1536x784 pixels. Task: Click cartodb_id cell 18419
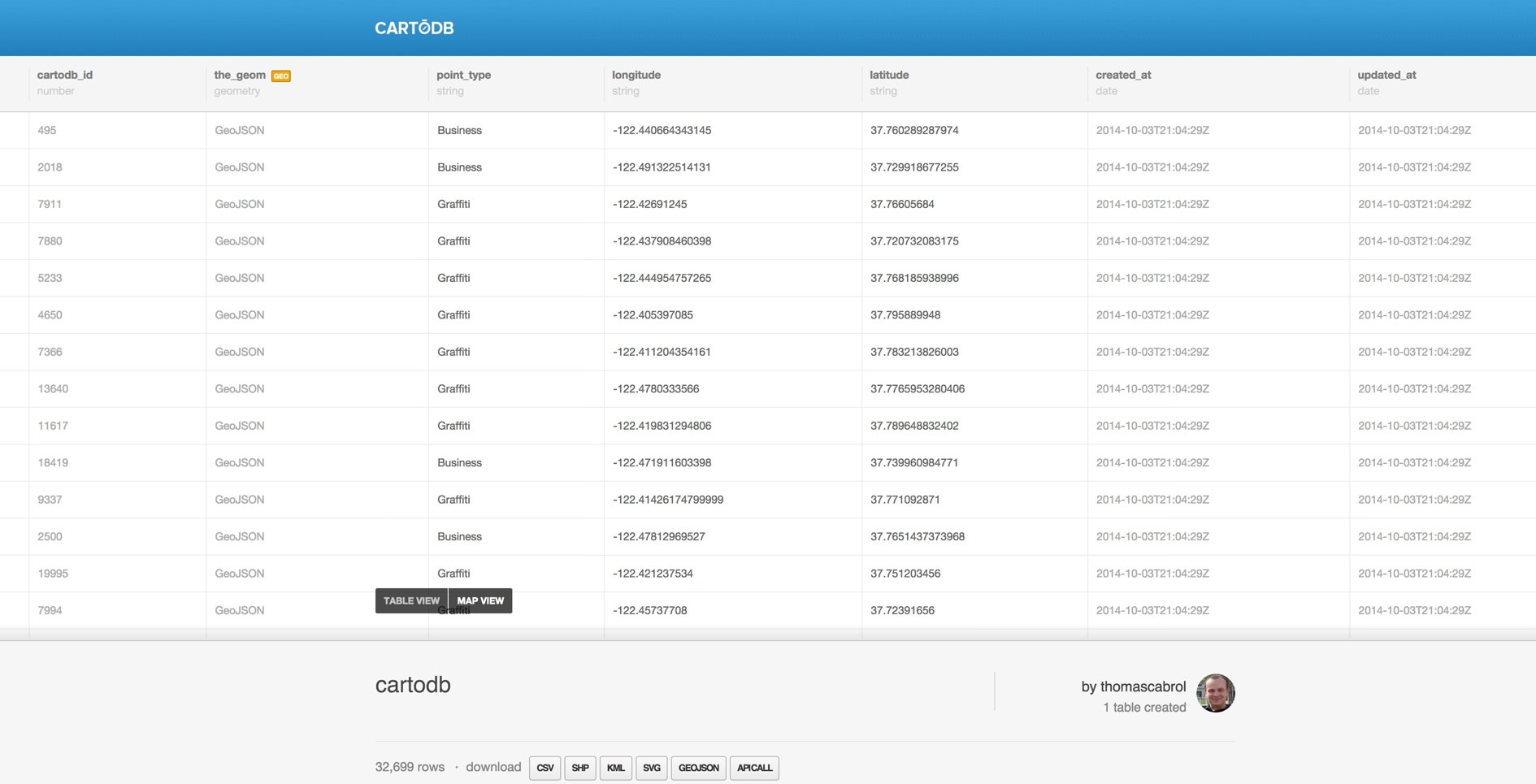pyautogui.click(x=53, y=463)
